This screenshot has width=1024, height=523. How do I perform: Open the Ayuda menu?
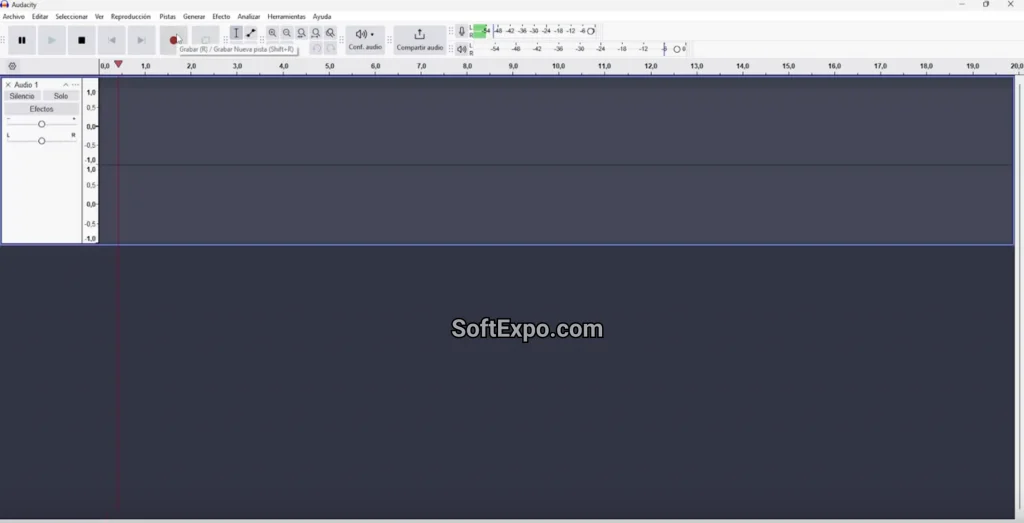click(322, 16)
